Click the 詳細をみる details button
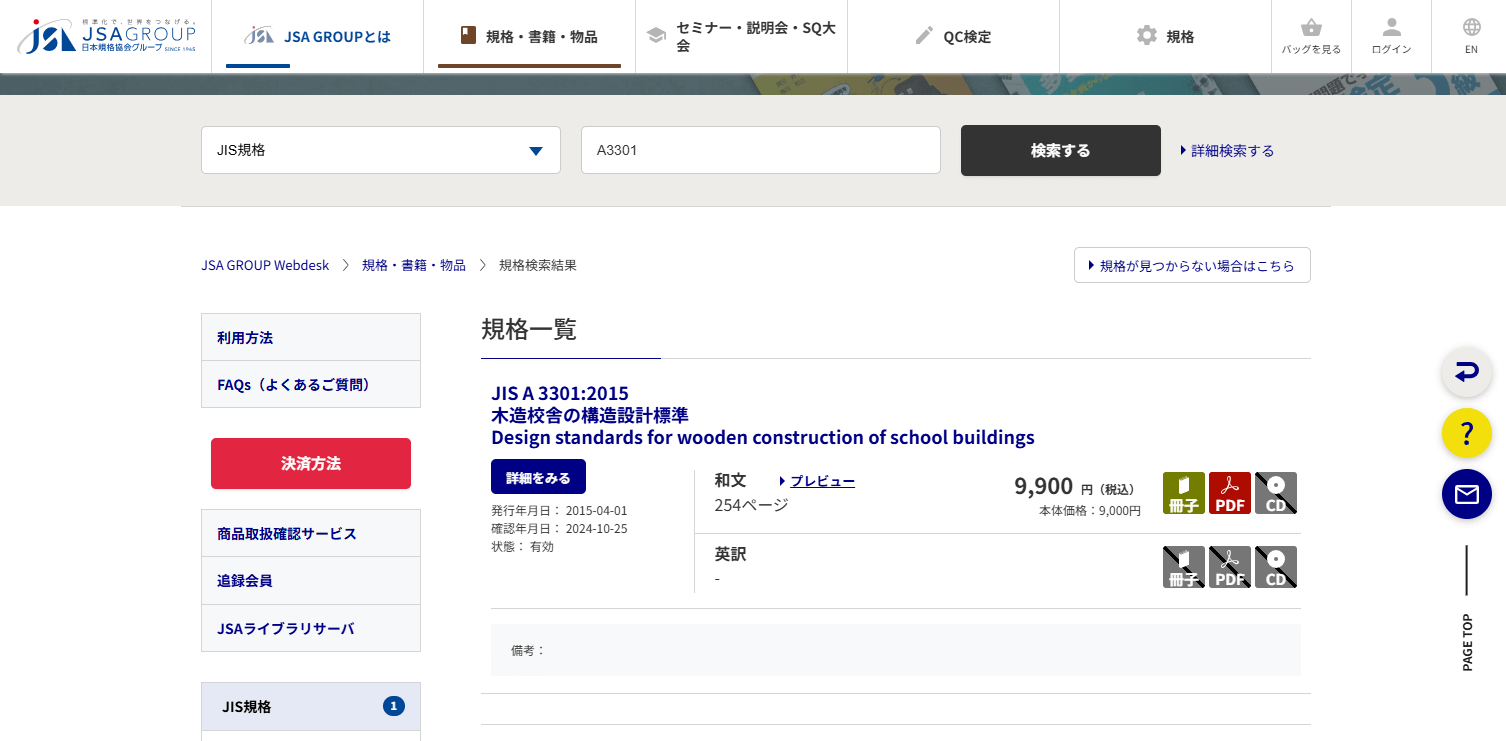 538,477
